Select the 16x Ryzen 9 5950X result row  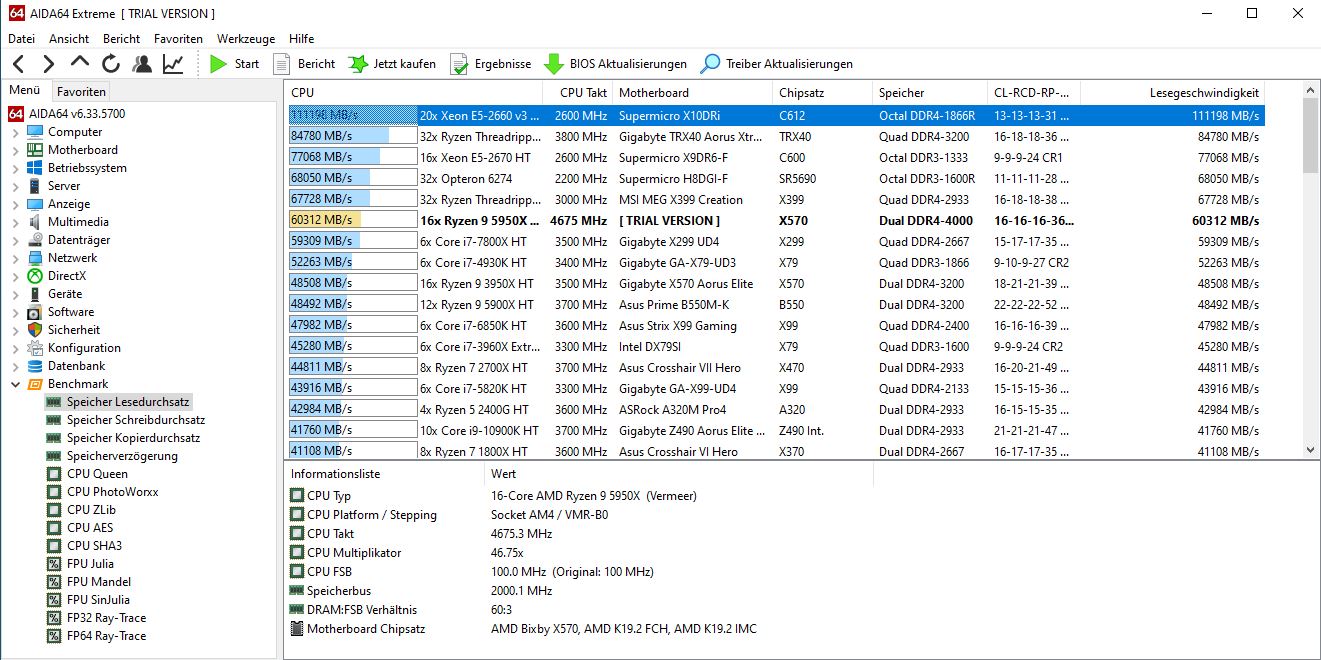pyautogui.click(x=777, y=220)
